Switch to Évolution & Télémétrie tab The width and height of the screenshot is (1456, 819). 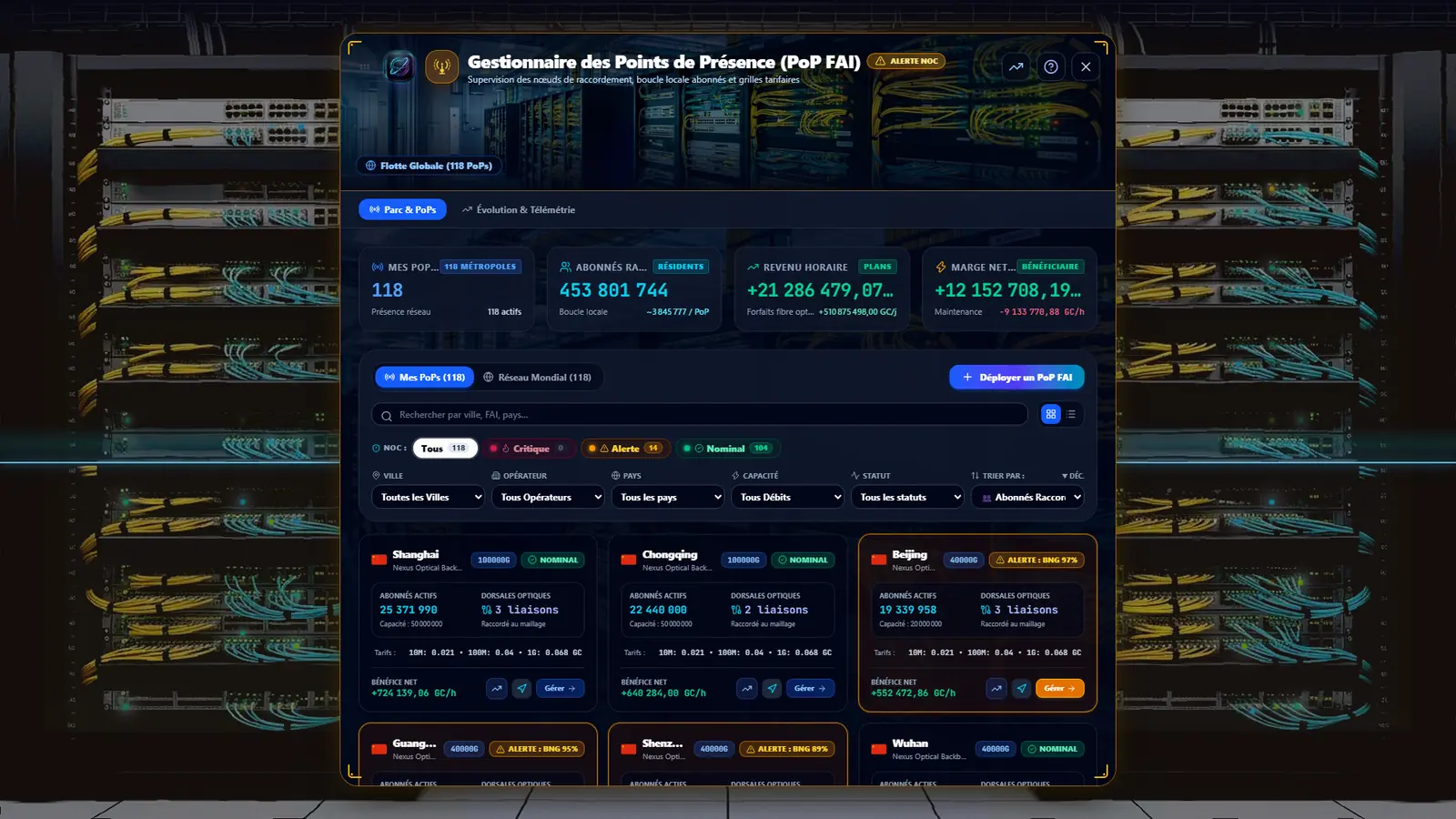[519, 209]
